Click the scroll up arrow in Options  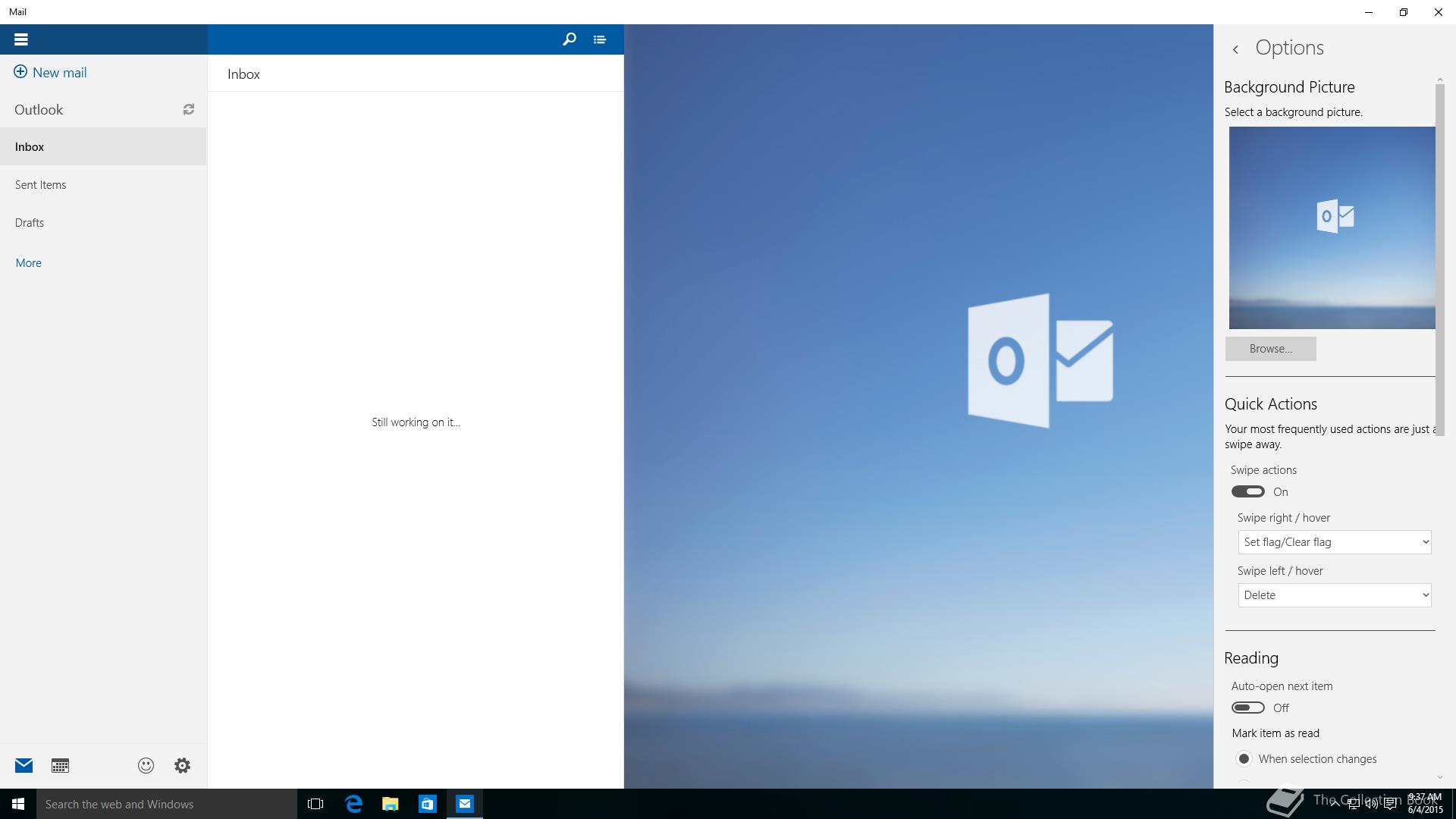point(1439,80)
